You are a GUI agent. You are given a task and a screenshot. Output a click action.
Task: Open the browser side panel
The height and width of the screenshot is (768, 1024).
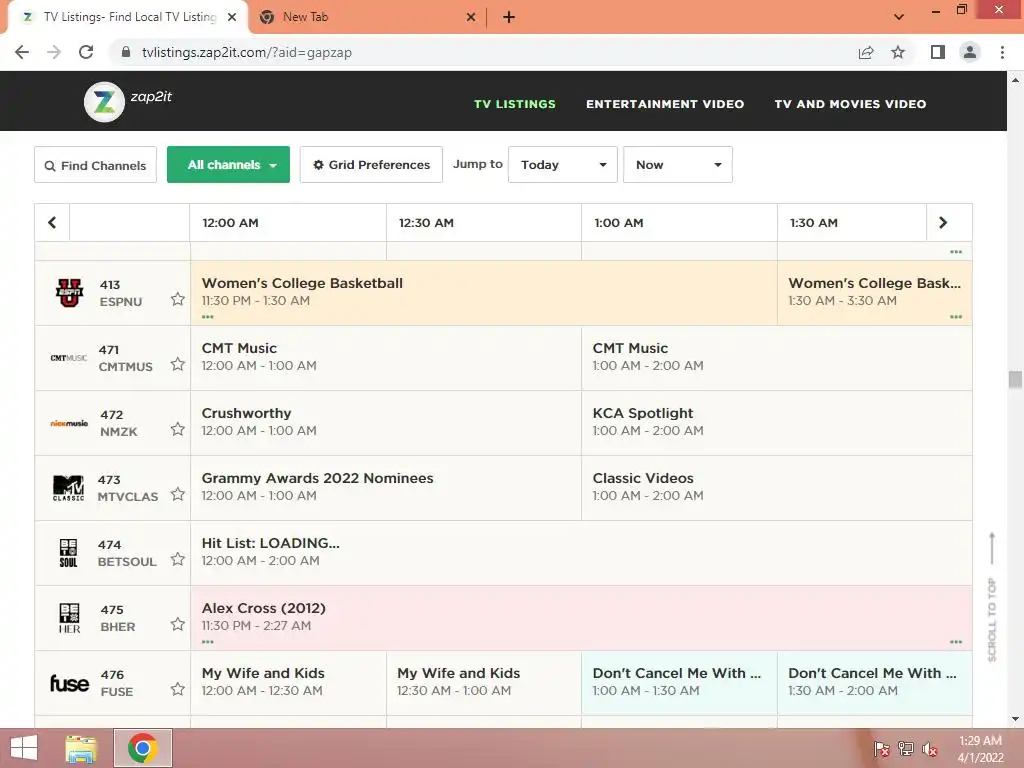pos(937,52)
